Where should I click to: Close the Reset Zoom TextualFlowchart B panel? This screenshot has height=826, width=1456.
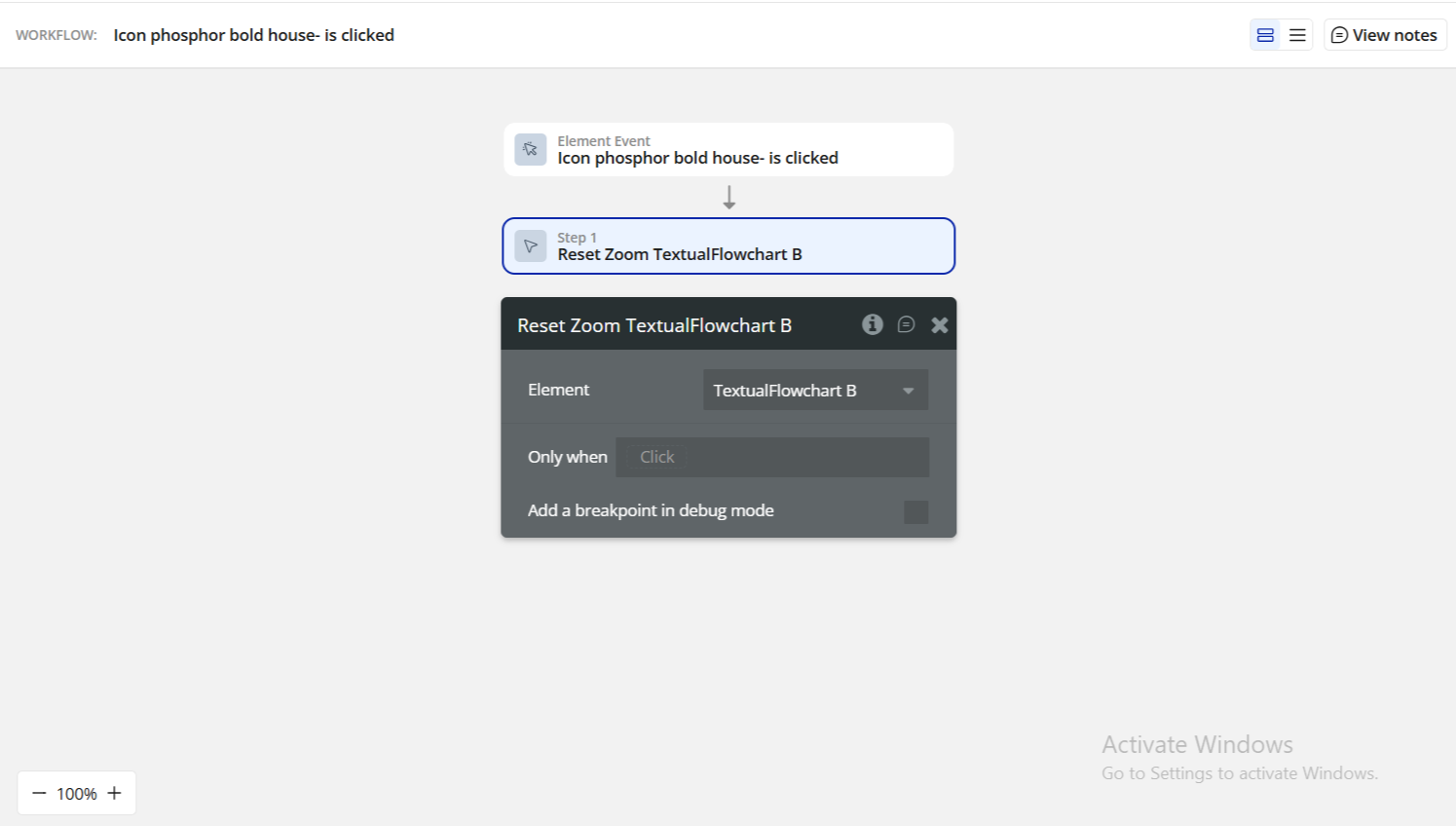(x=939, y=325)
